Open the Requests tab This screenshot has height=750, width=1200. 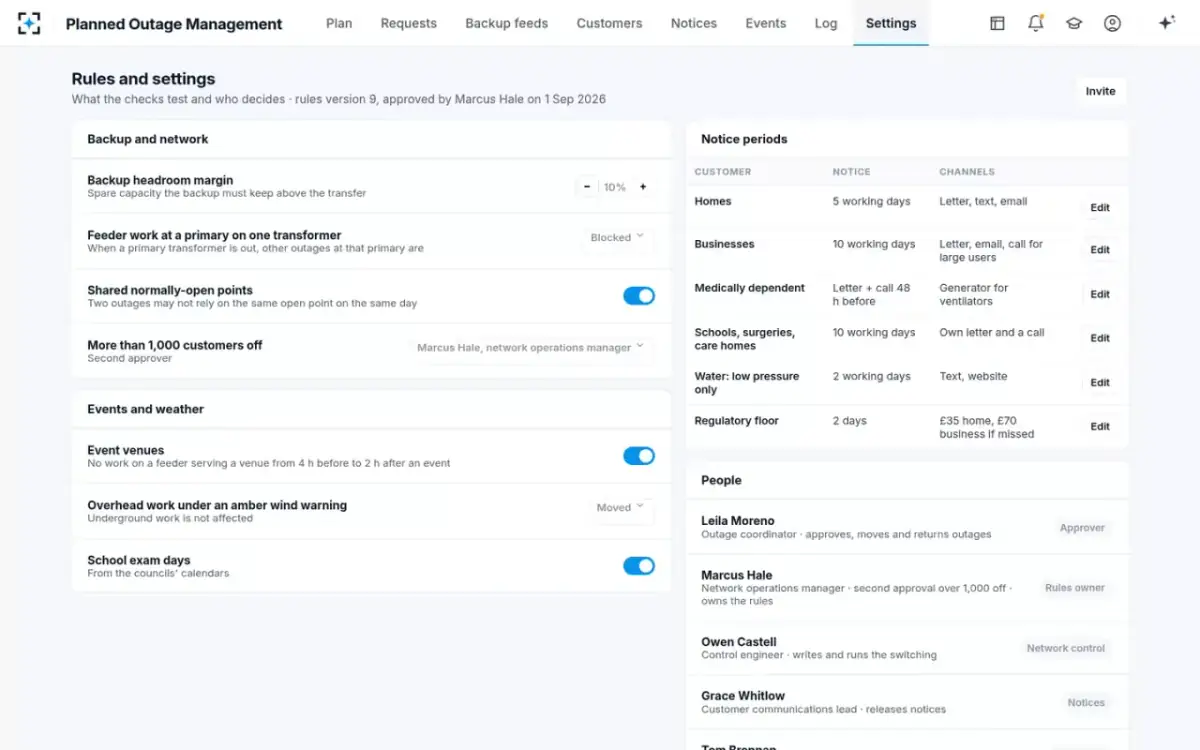408,23
